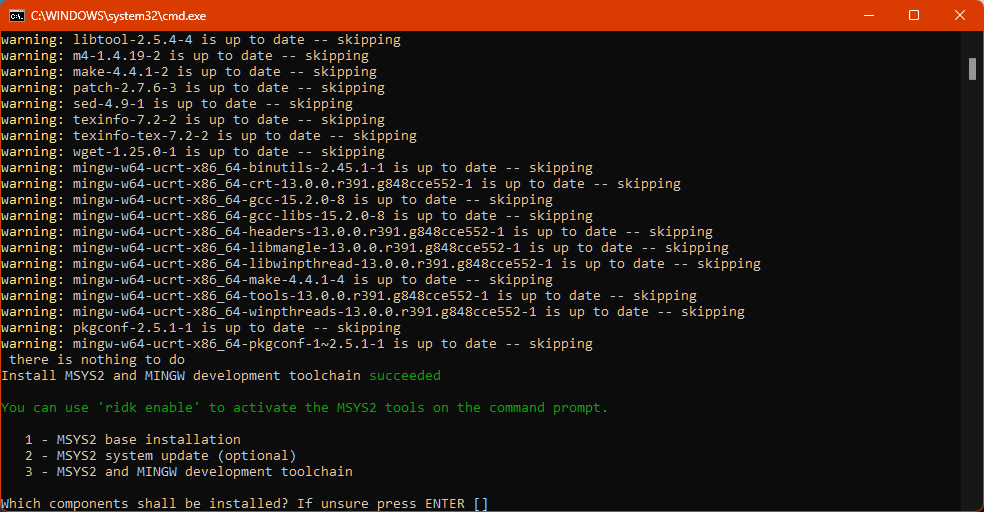Click the input brackets at the prompt
984x512 pixels.
481,504
